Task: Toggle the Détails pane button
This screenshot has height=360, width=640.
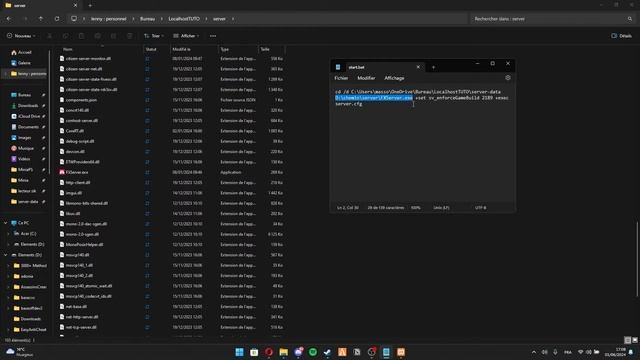Action: (x=622, y=36)
